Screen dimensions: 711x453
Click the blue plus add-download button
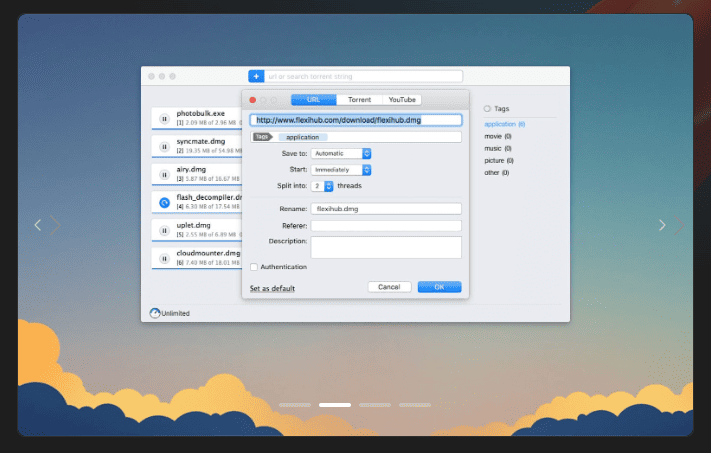(256, 76)
